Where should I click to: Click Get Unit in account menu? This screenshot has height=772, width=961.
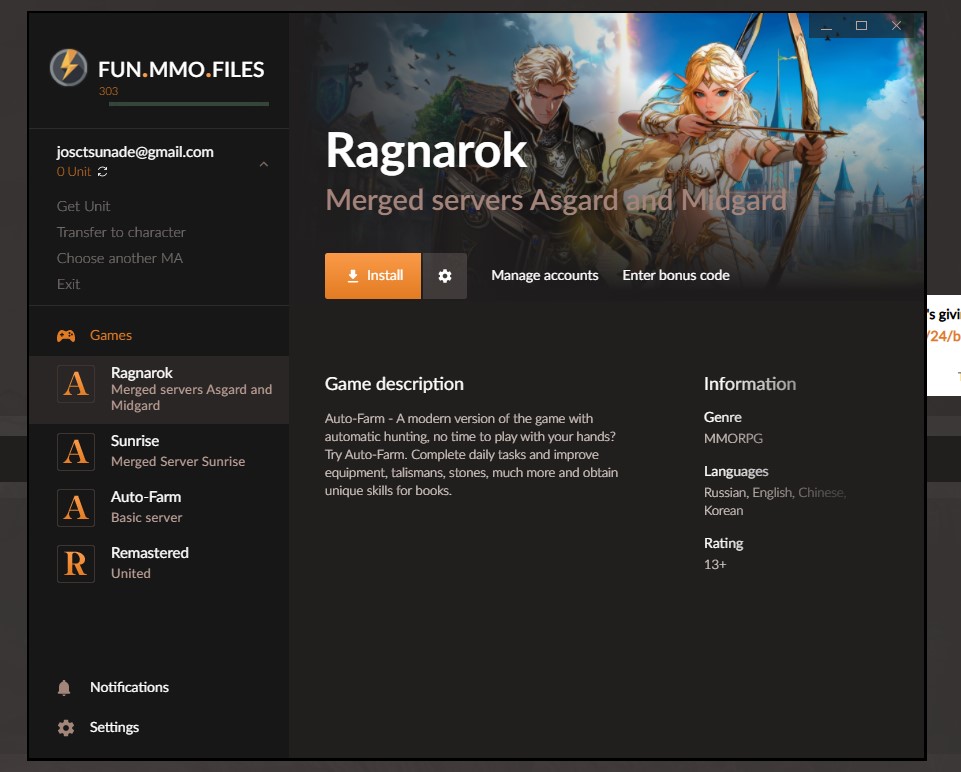[x=84, y=206]
